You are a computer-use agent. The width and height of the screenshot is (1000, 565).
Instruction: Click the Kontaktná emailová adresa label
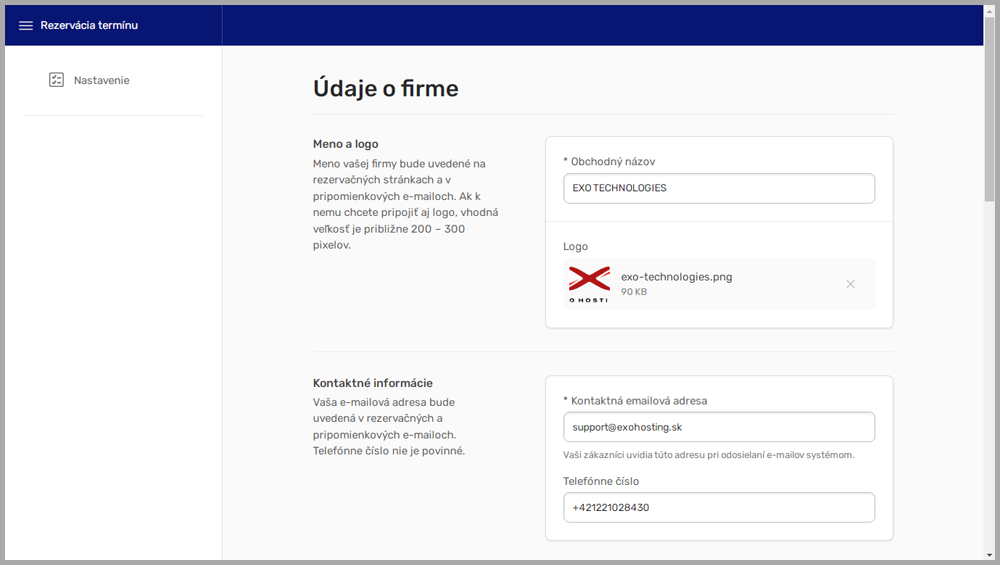click(635, 401)
